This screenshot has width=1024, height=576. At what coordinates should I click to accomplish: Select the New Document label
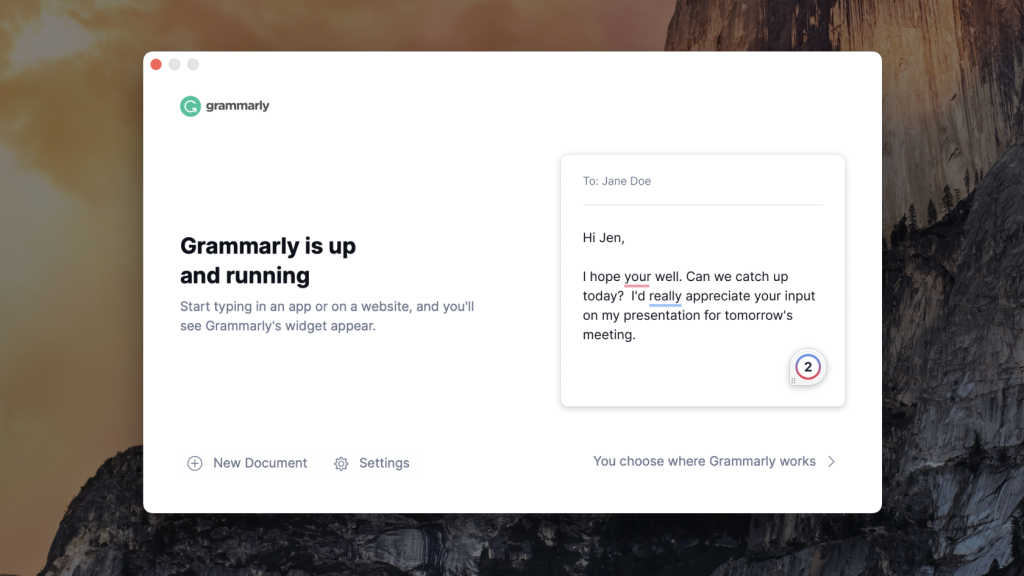(x=260, y=463)
